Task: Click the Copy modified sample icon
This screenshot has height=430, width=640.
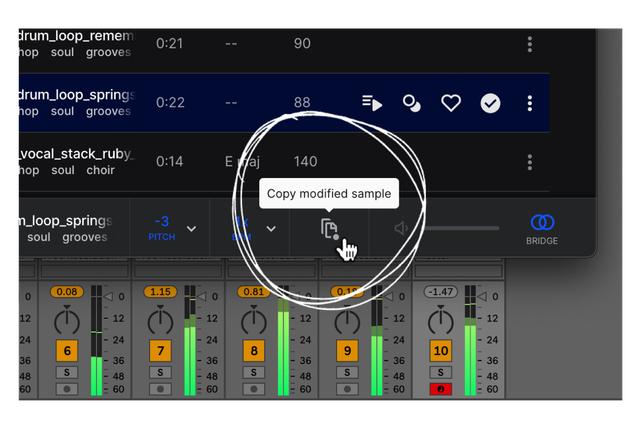Action: click(x=329, y=228)
